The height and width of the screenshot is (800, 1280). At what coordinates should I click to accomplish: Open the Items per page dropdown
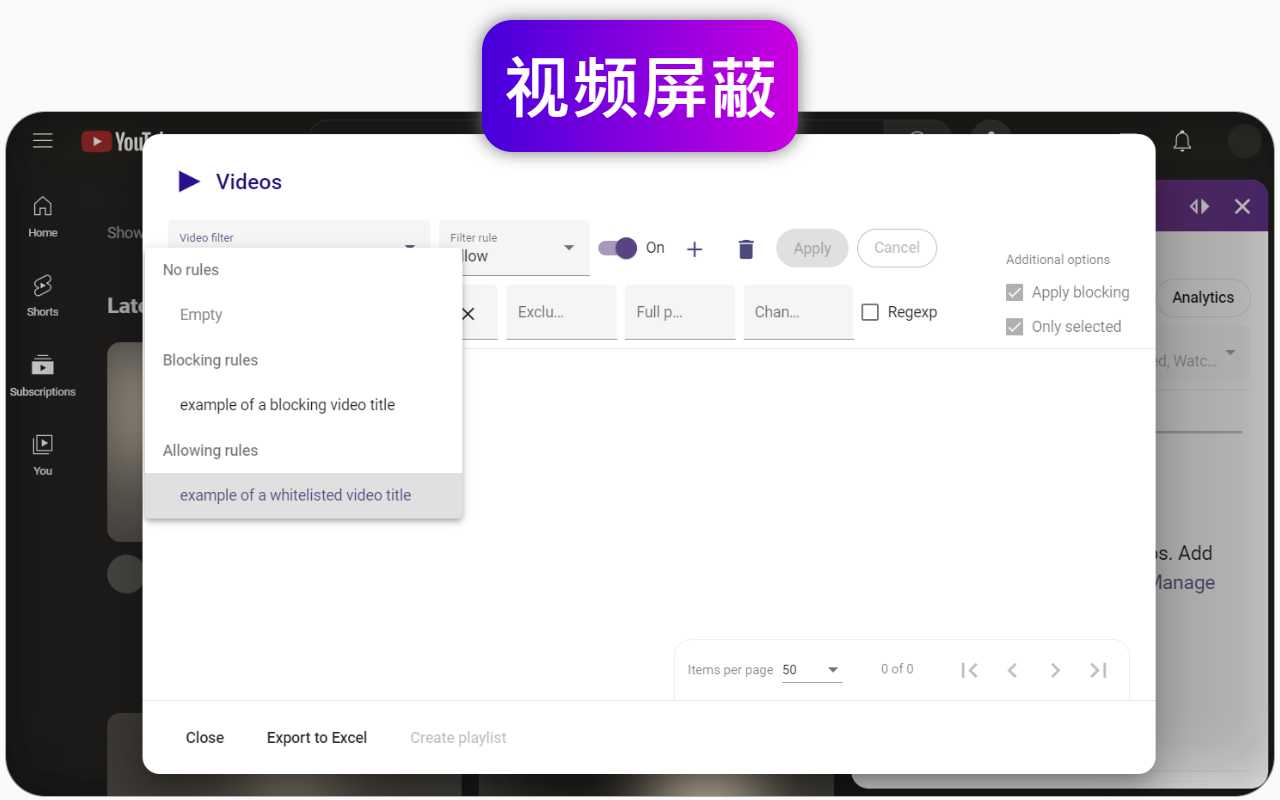point(833,669)
